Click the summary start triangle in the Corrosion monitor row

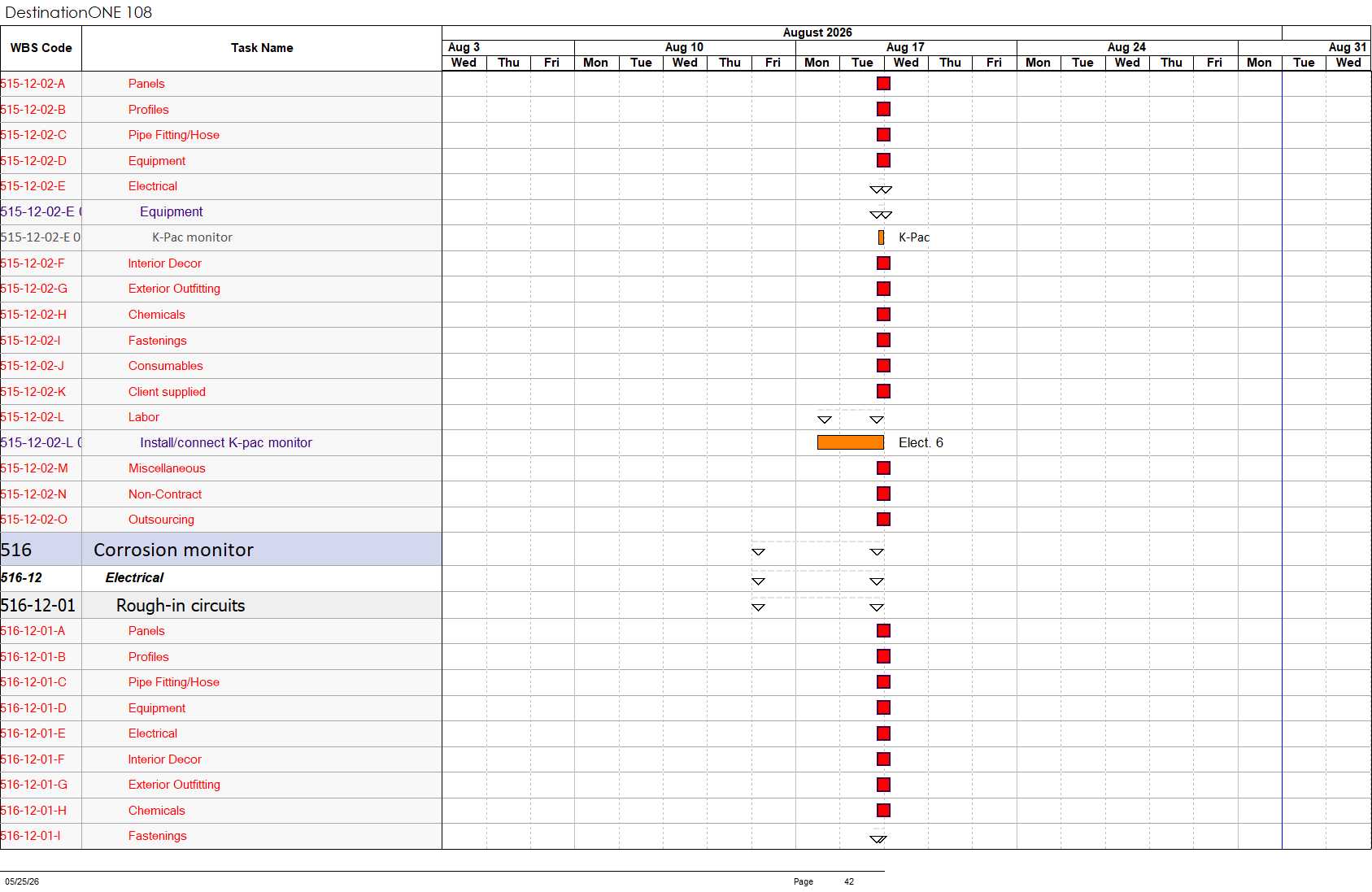tap(758, 552)
